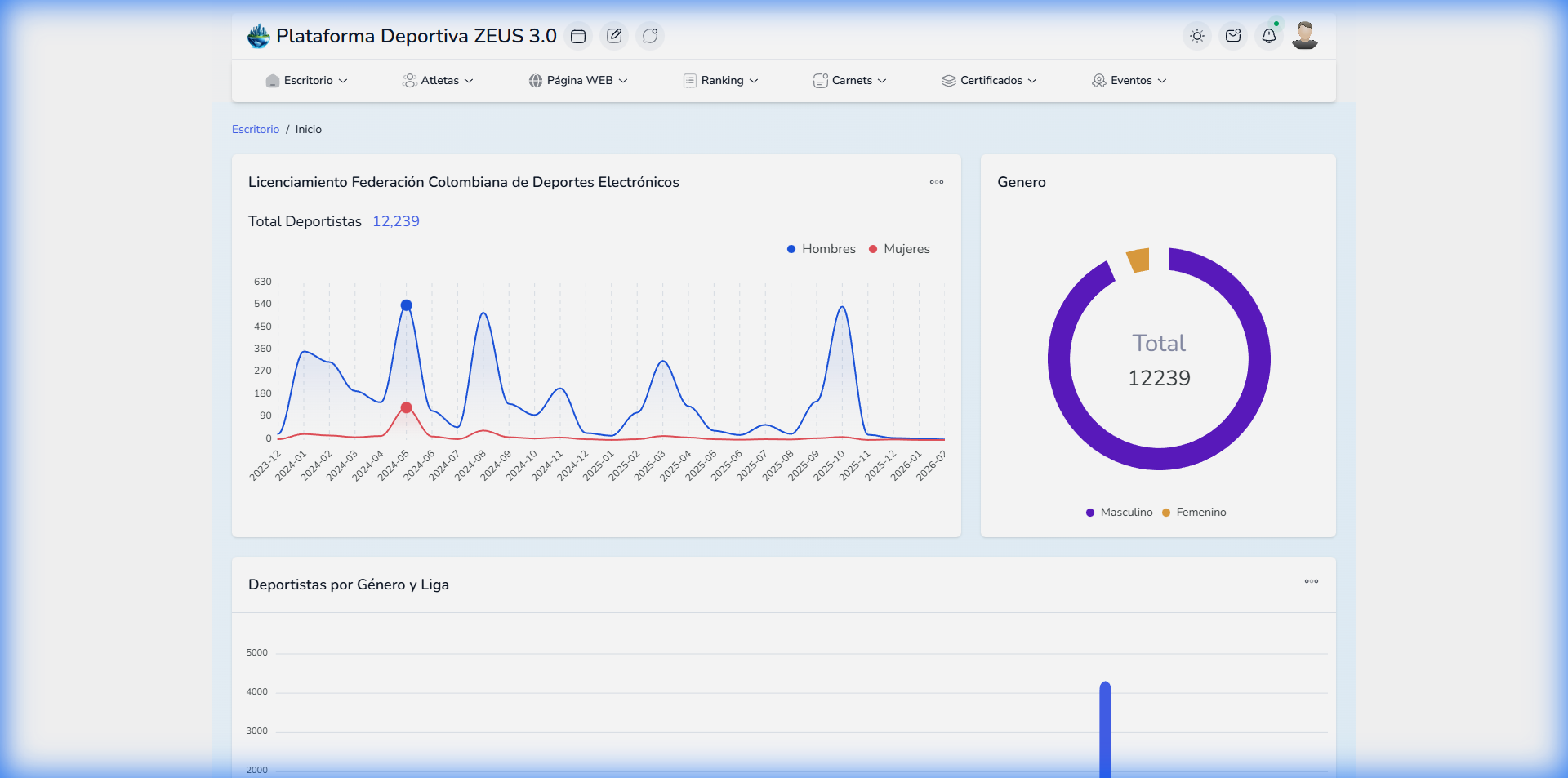Click the 2024-05 Hombres peak data point
The image size is (1568, 778).
[406, 305]
